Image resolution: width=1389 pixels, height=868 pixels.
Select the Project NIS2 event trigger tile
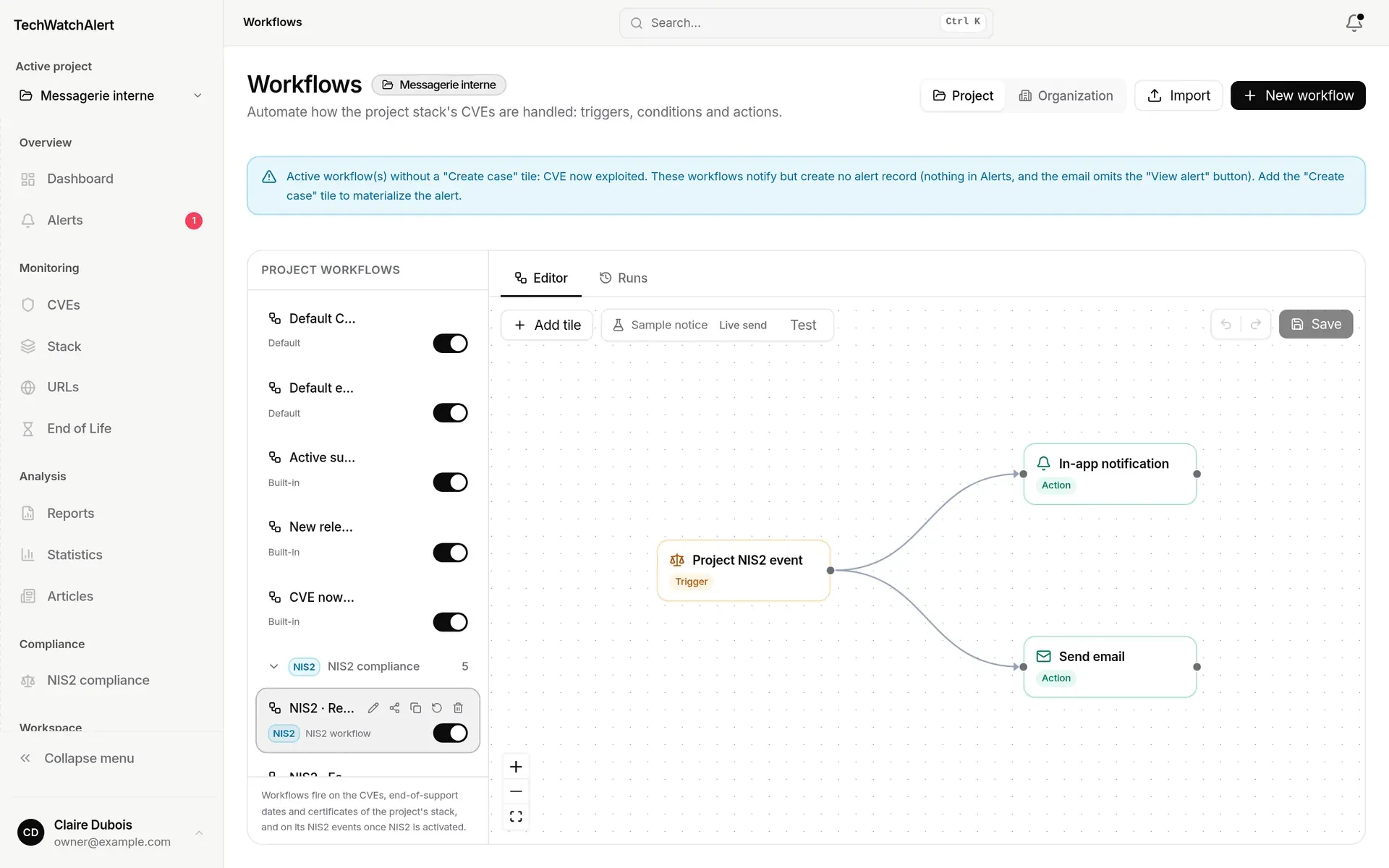(x=744, y=570)
